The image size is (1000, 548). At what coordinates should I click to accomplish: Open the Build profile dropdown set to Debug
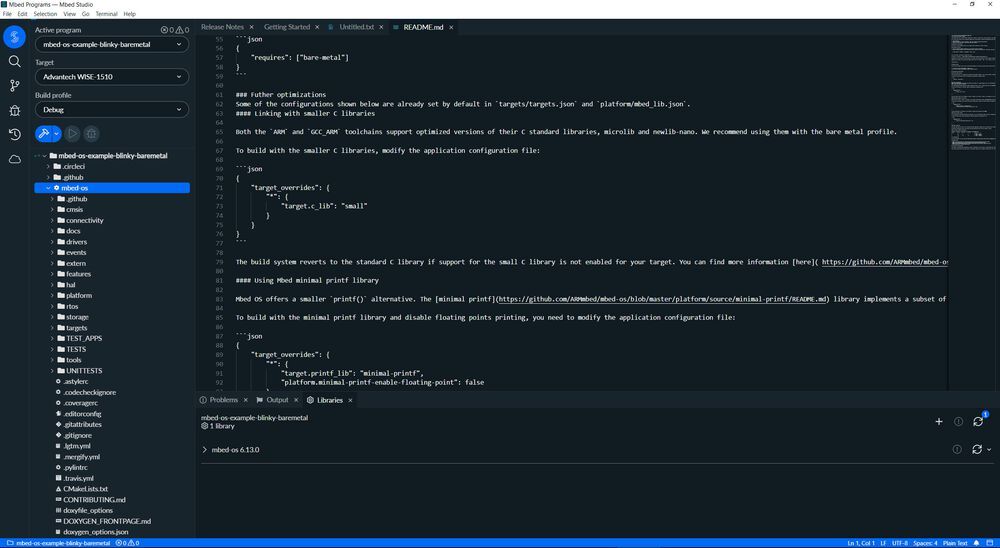pos(112,110)
